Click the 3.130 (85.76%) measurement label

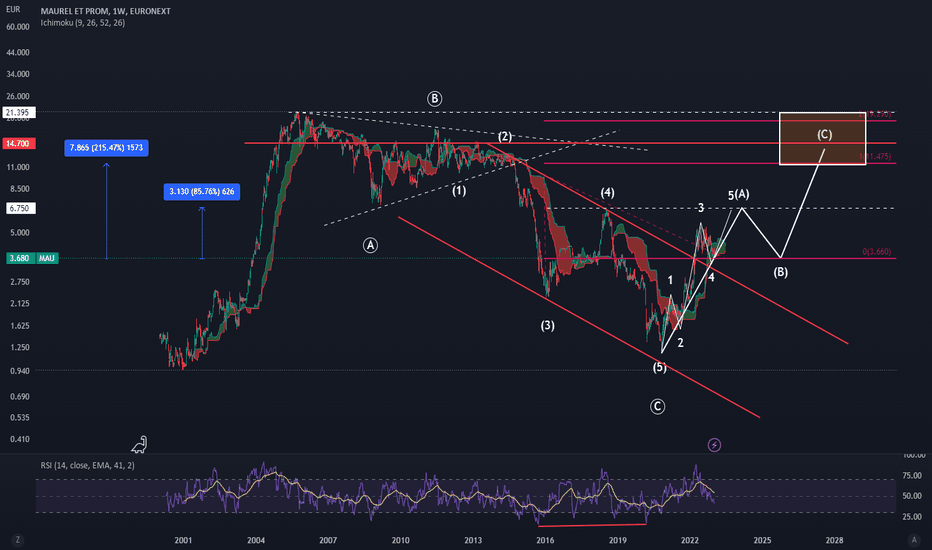(x=201, y=191)
